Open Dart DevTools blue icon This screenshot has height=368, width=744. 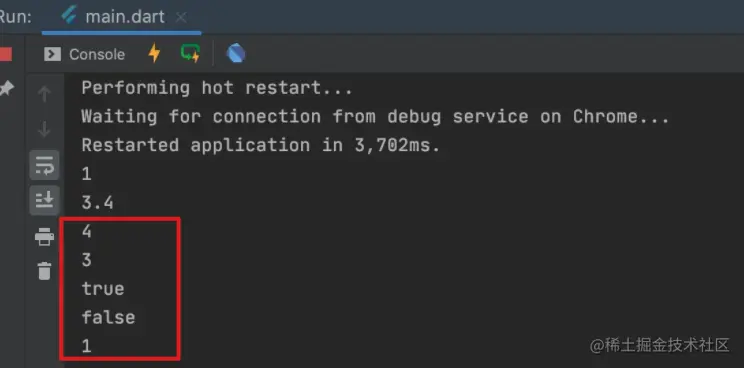click(x=236, y=54)
